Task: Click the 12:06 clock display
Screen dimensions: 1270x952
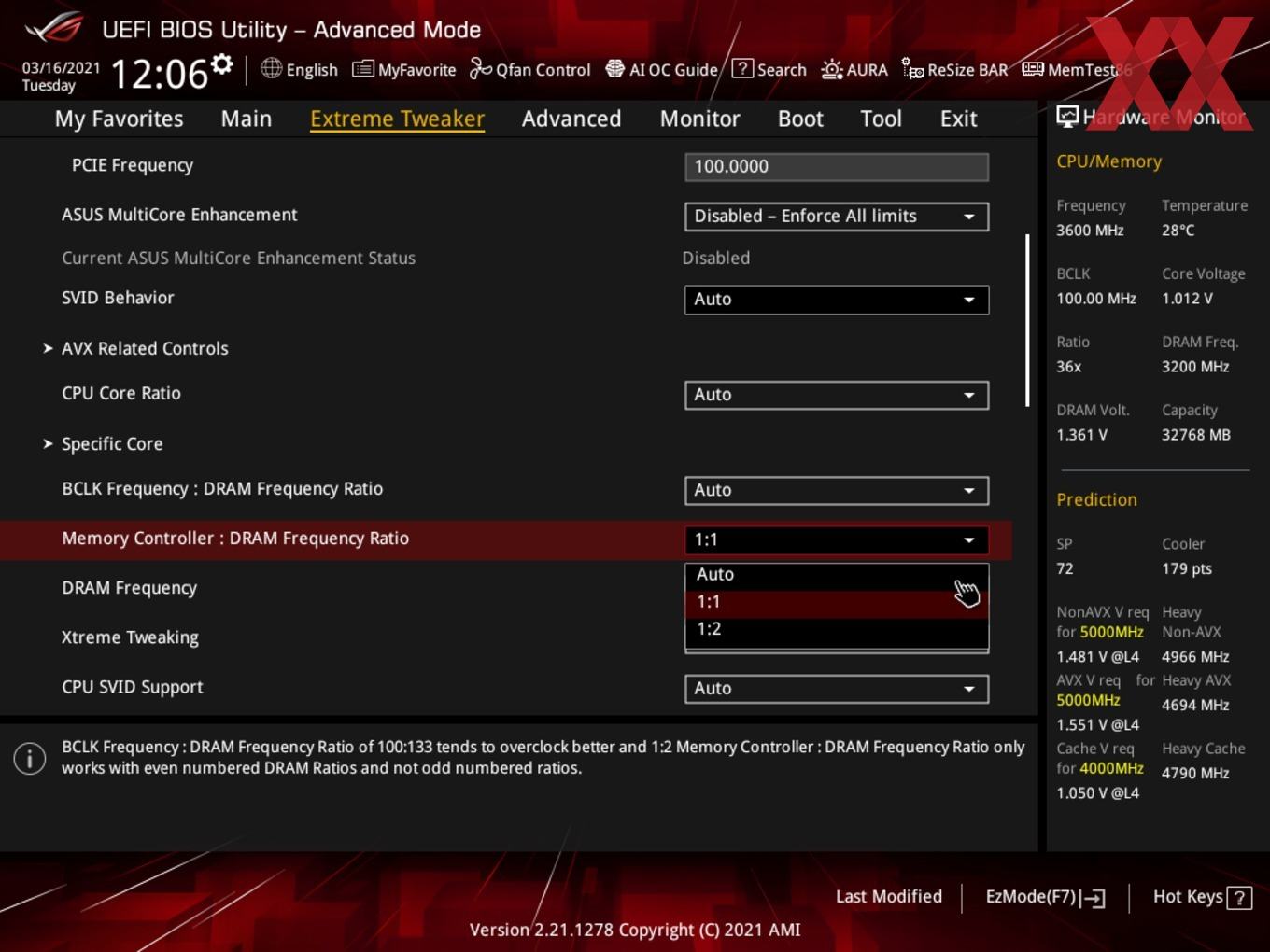Action: tap(159, 73)
